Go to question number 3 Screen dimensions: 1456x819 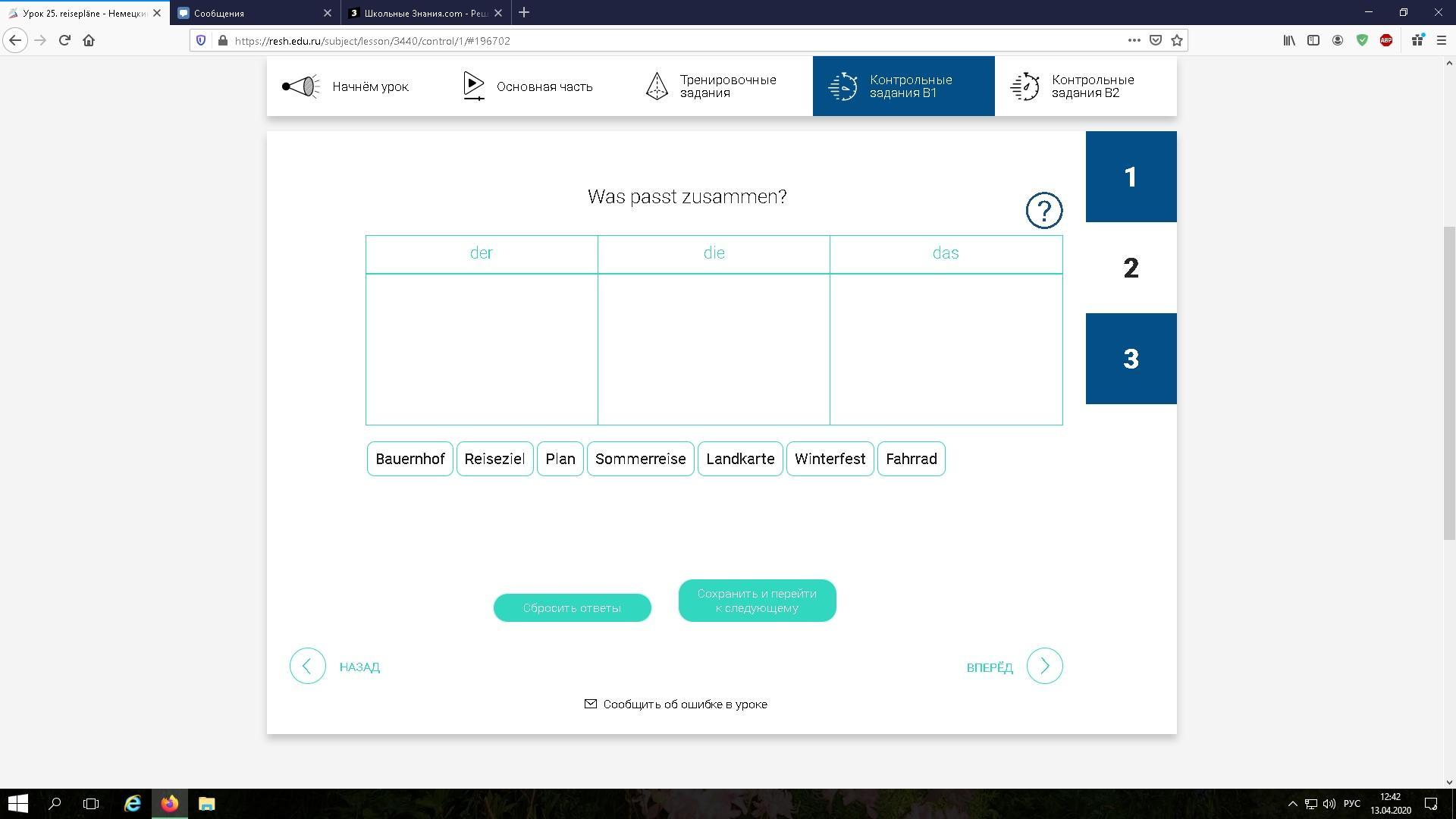coord(1131,359)
